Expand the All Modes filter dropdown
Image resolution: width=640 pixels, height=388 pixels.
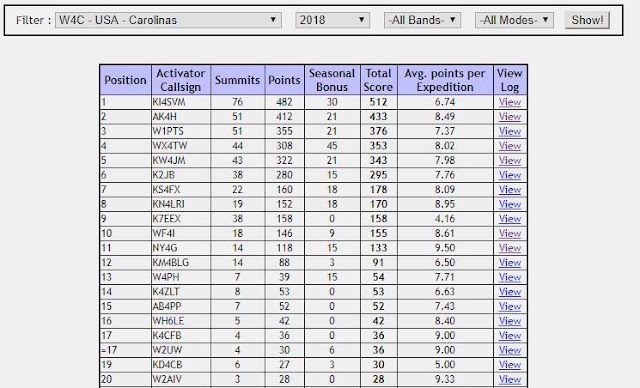pyautogui.click(x=514, y=20)
